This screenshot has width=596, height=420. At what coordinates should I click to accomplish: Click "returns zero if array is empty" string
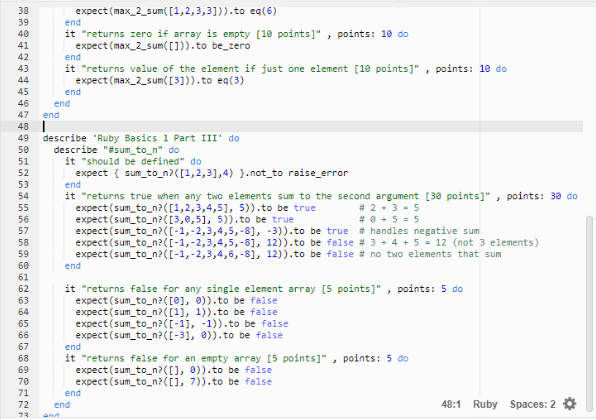201,34
